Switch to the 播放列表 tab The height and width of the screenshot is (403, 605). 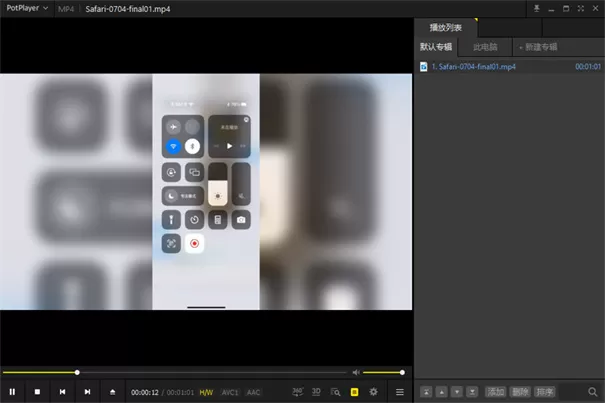coord(446,27)
